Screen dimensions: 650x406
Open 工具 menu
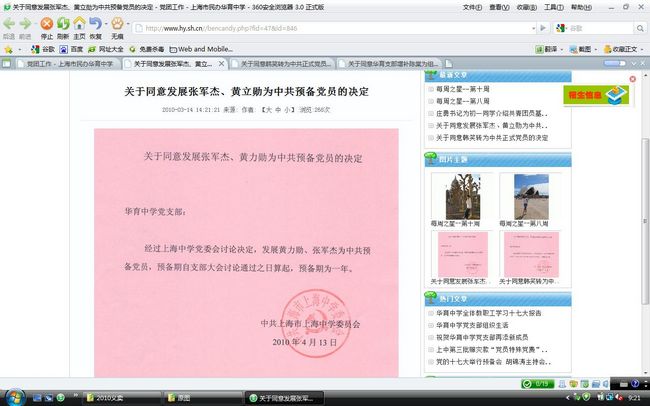click(x=554, y=7)
